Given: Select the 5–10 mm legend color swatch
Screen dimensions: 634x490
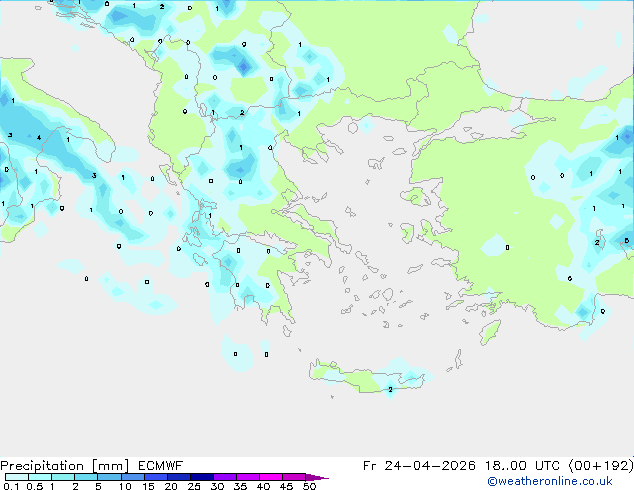Looking at the screenshot, I should click(109, 477).
